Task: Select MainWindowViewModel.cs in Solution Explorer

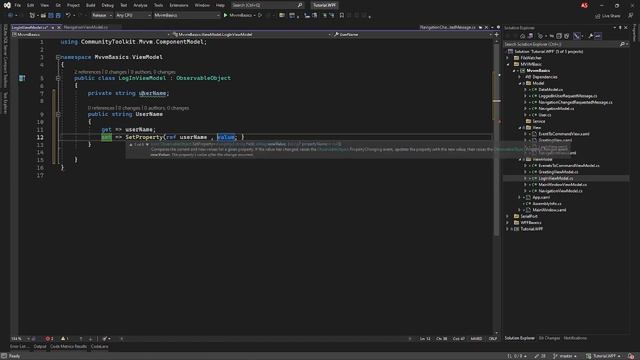Action: [x=562, y=184]
